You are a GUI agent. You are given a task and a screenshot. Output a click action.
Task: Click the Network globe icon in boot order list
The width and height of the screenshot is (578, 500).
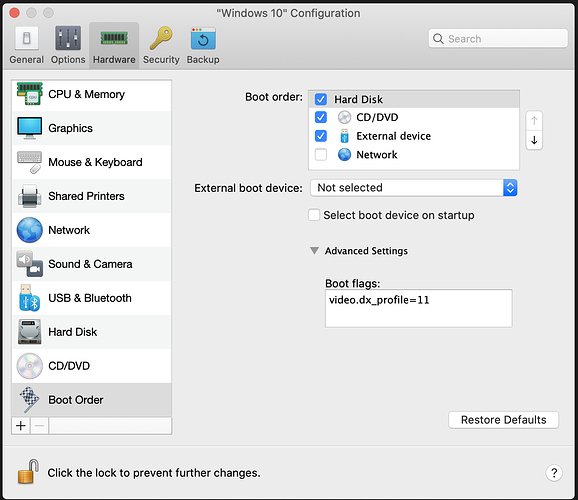(x=344, y=154)
